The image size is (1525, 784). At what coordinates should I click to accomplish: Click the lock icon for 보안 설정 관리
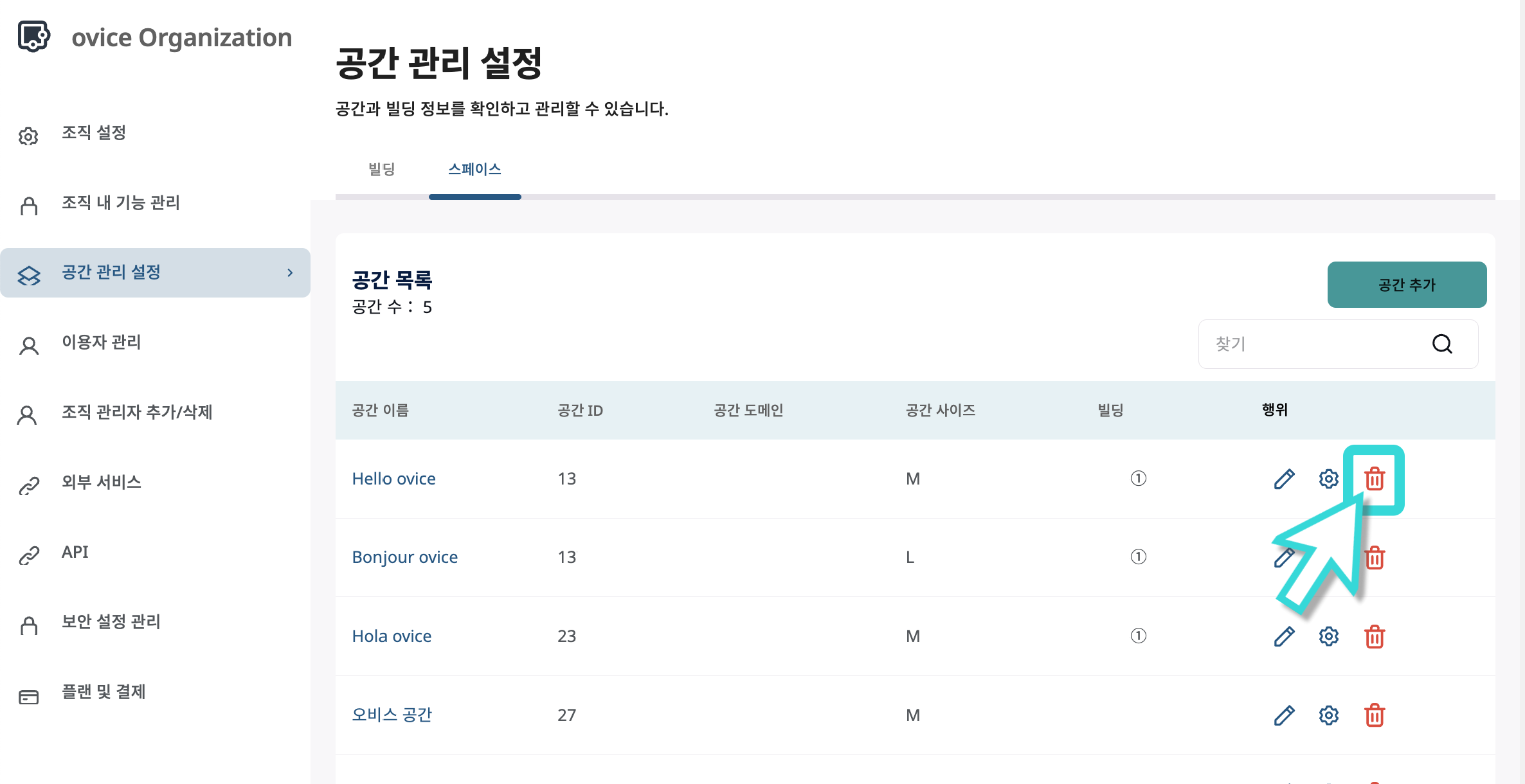click(x=29, y=625)
